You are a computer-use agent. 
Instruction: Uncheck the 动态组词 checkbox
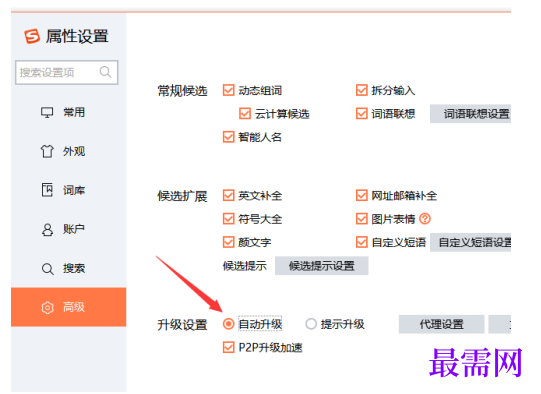[x=228, y=90]
